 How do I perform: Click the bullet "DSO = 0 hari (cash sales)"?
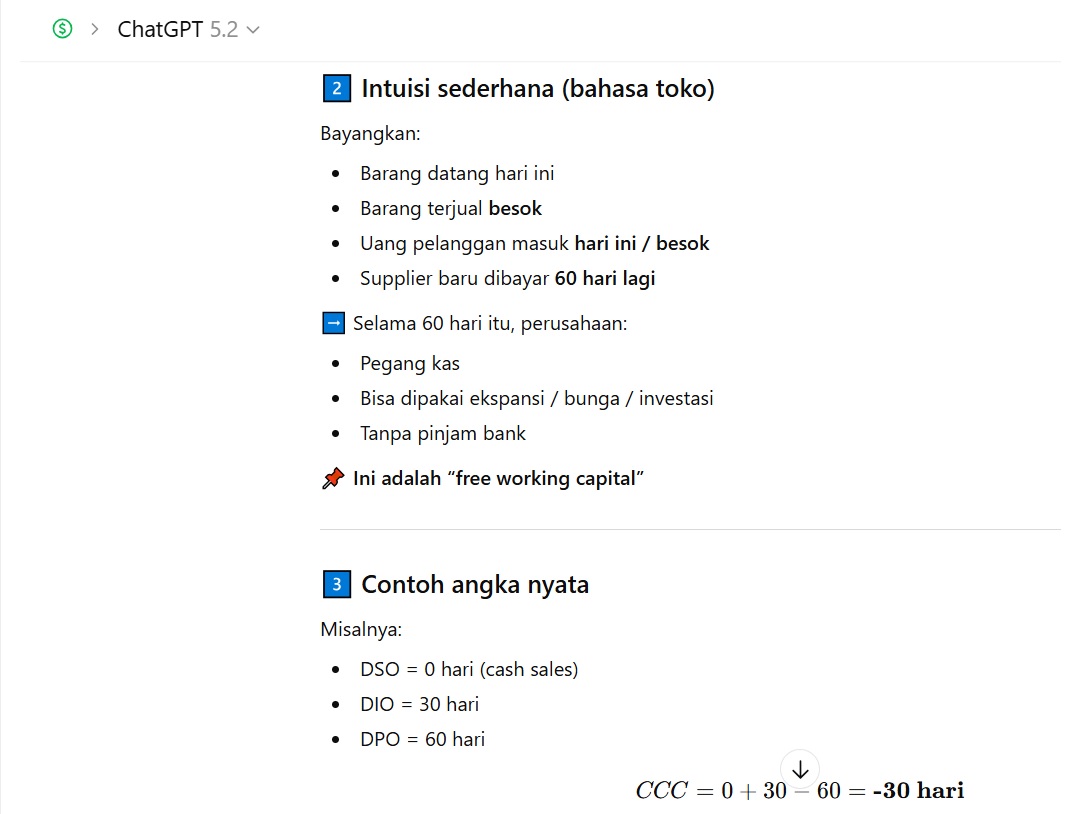pos(469,670)
